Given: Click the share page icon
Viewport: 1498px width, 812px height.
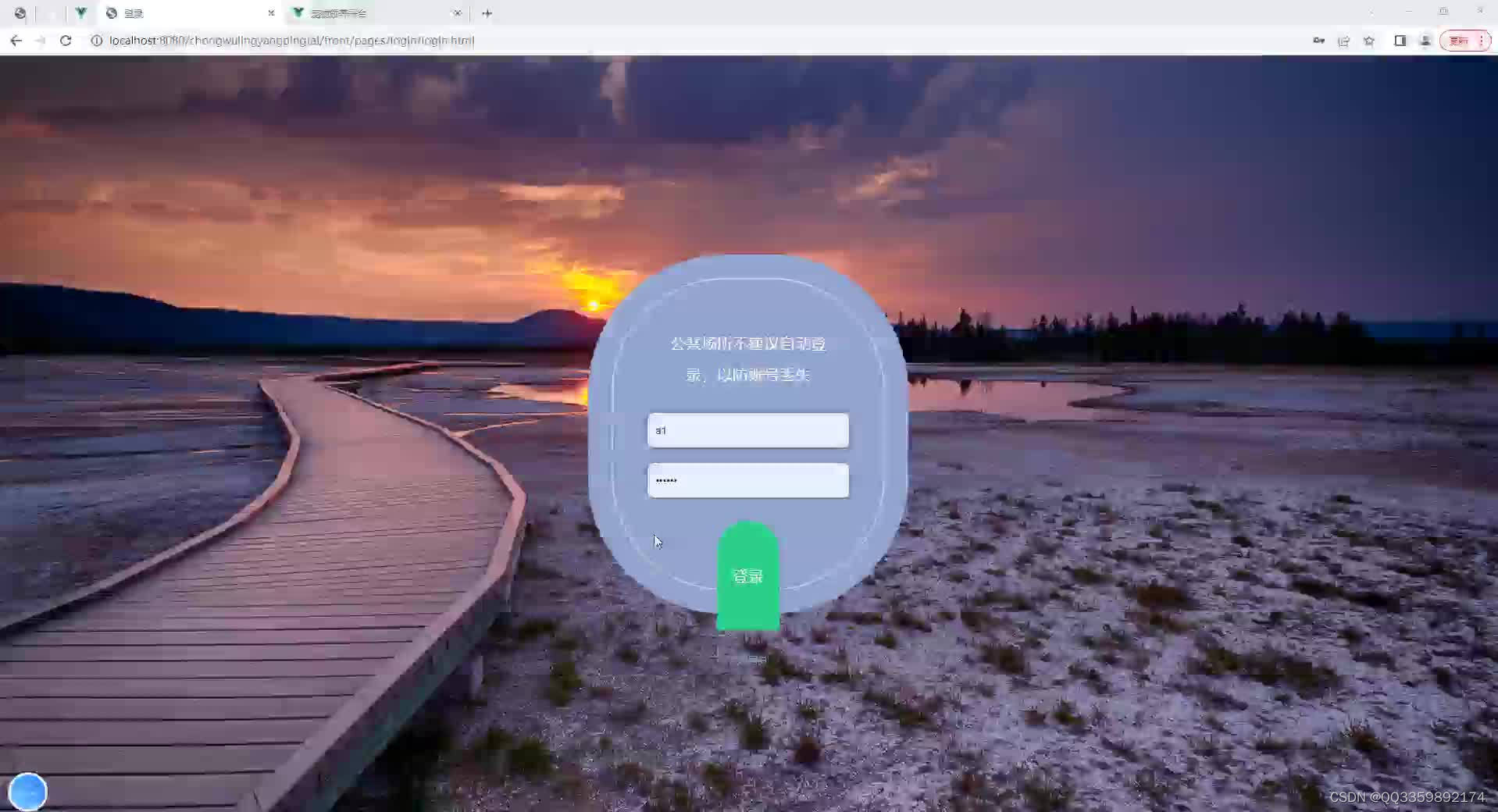Looking at the screenshot, I should click(x=1343, y=41).
